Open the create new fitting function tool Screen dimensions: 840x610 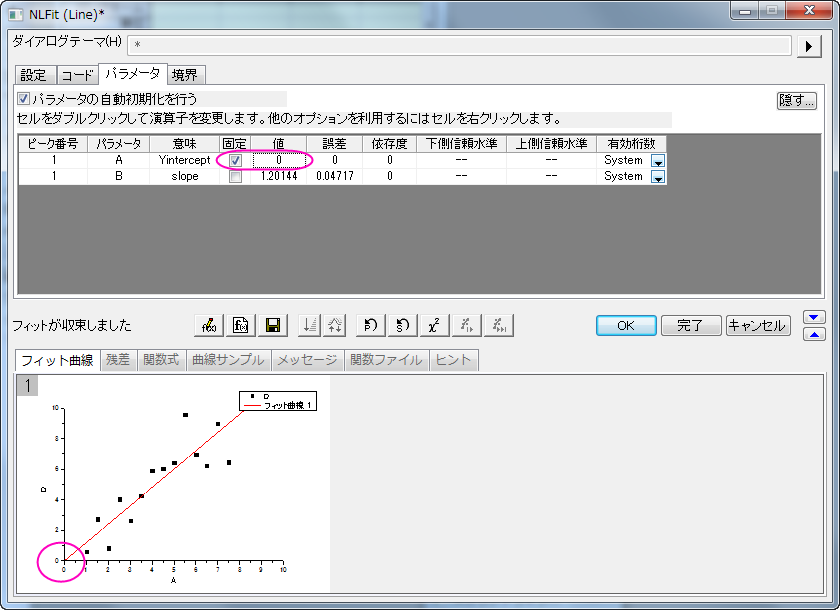tap(241, 325)
